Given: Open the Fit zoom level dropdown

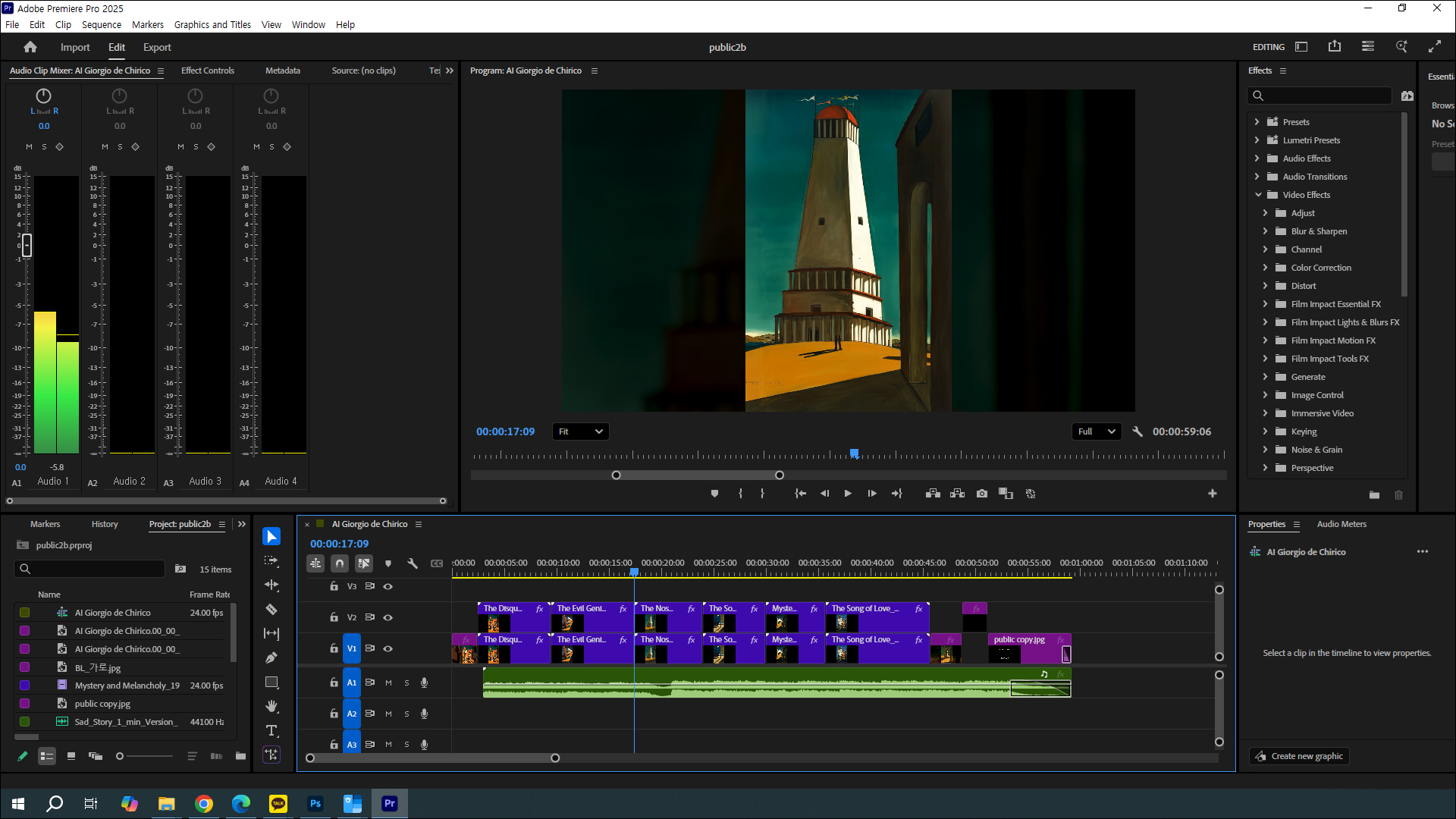Looking at the screenshot, I should [x=581, y=431].
